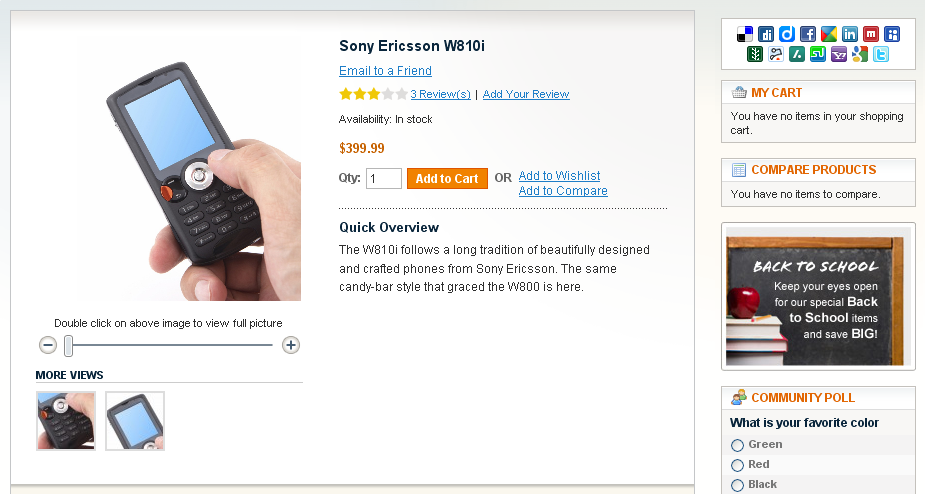Click the StumbleUpon share icon

pos(818,54)
